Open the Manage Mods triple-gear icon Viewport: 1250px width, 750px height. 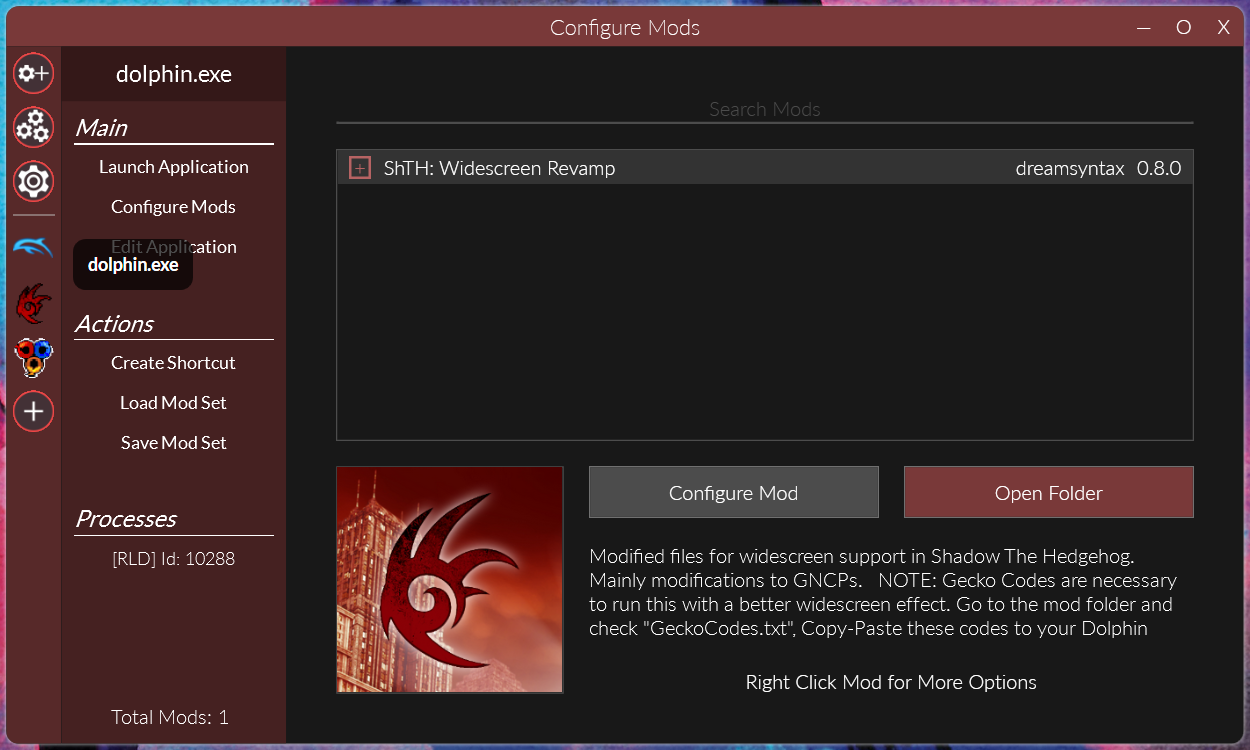click(33, 127)
